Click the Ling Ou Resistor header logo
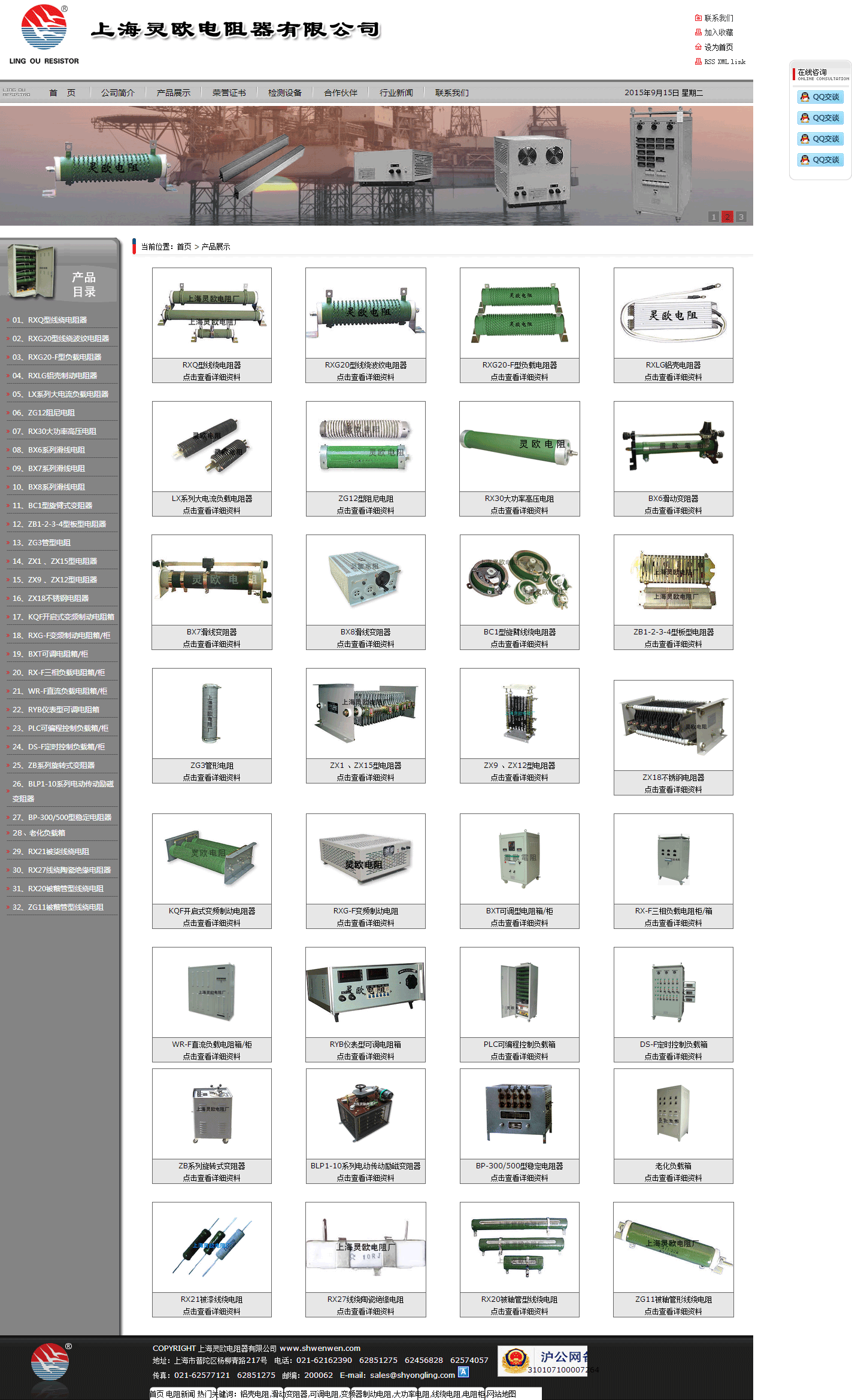 (44, 34)
